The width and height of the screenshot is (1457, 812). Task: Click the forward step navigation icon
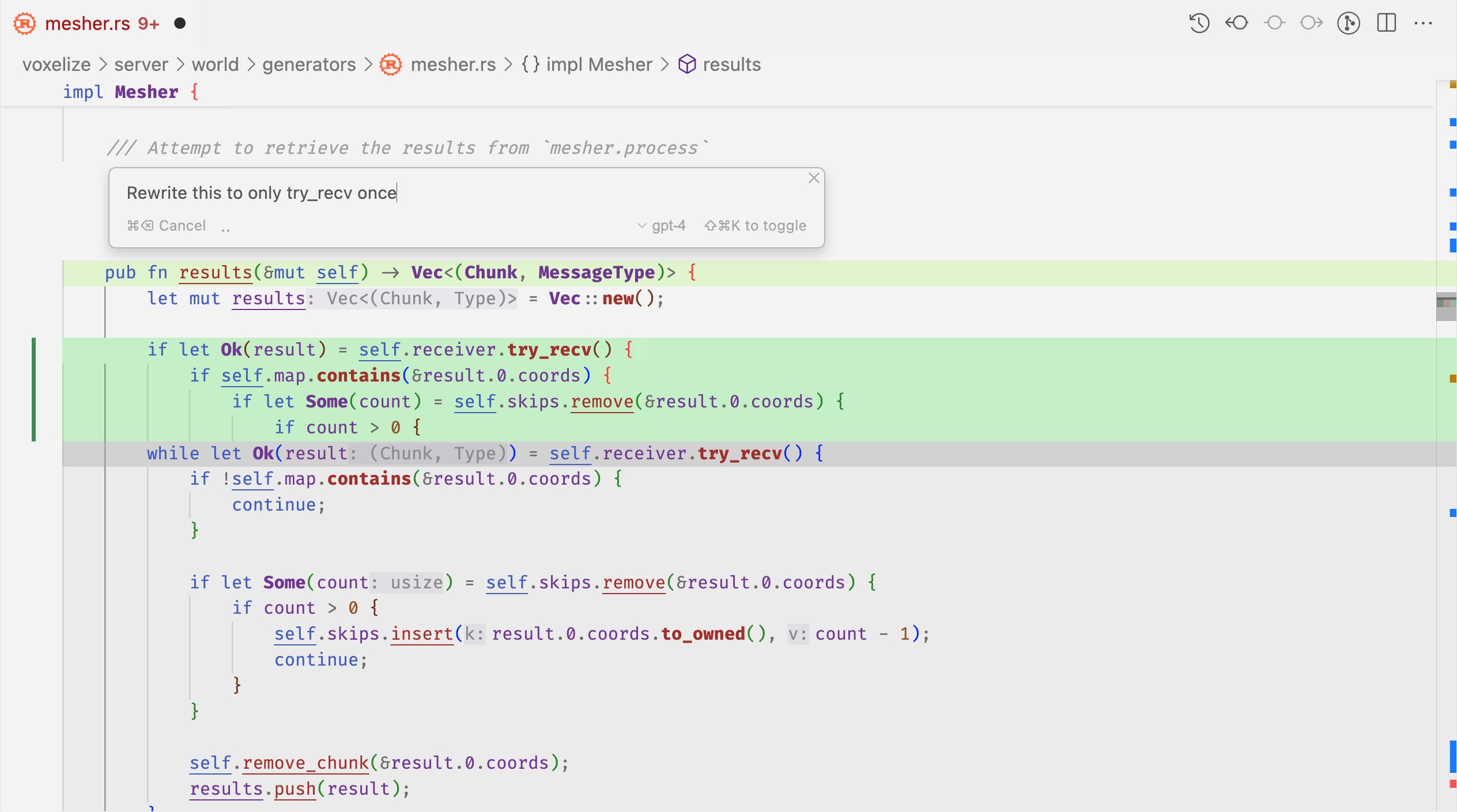[1310, 22]
